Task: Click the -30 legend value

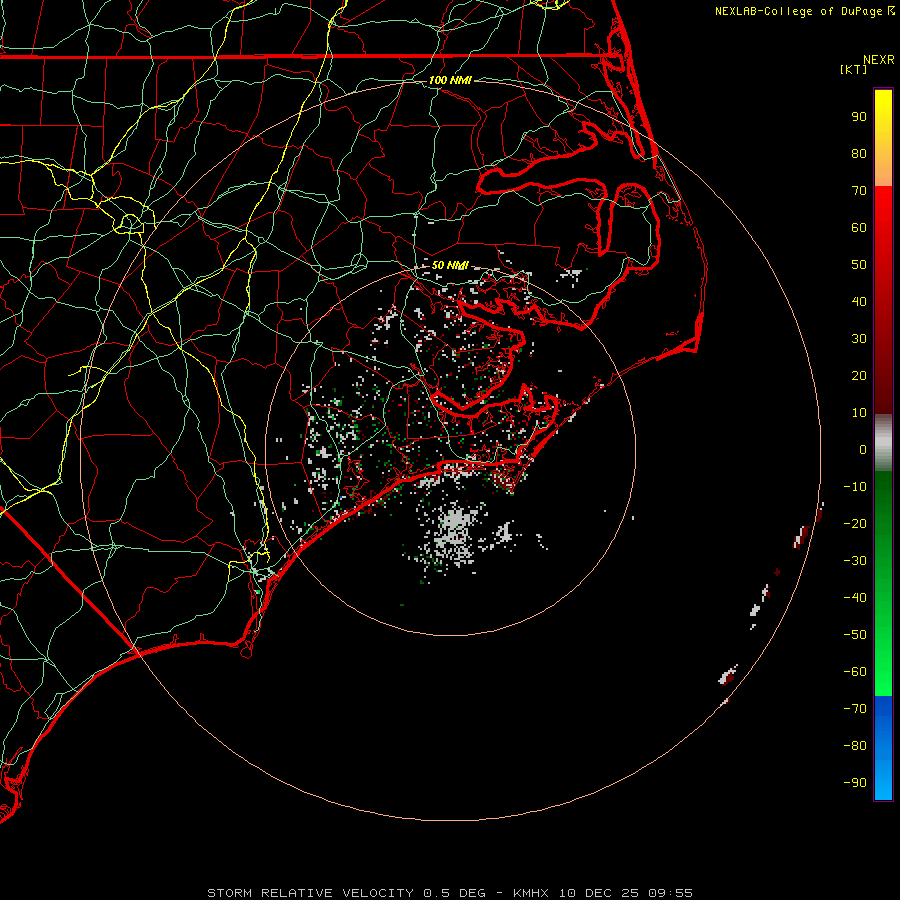Action: pyautogui.click(x=855, y=561)
